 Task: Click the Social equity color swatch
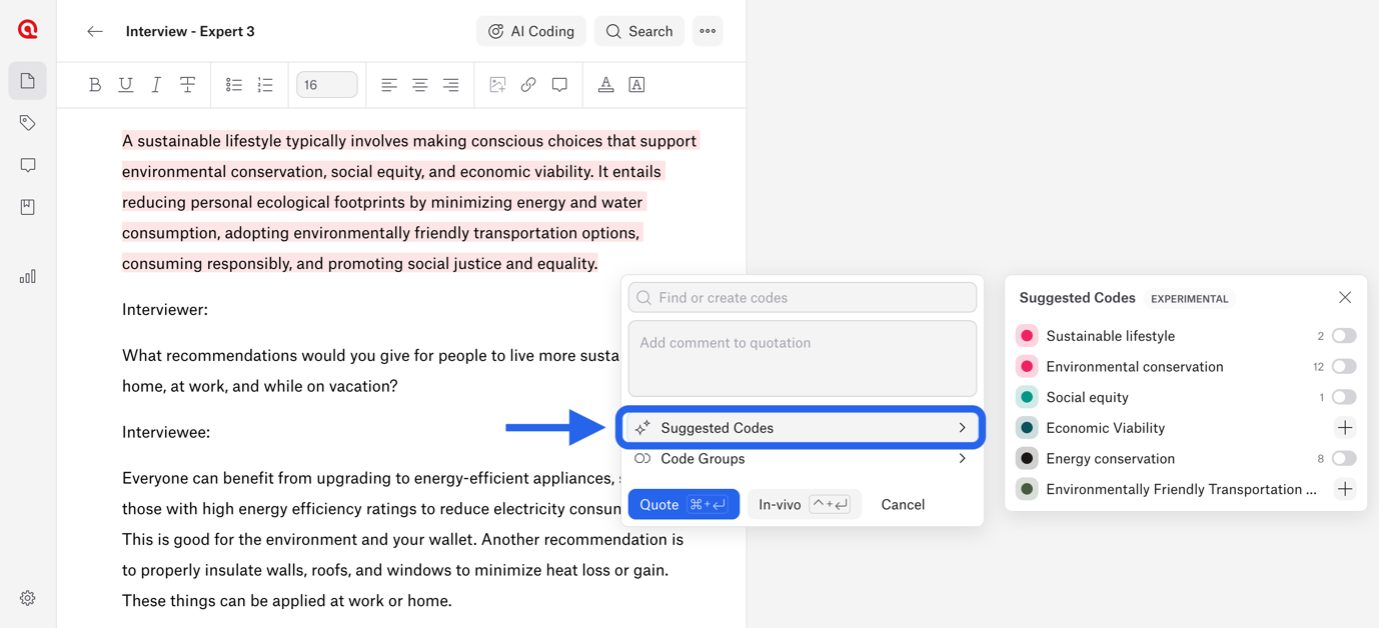tap(1027, 398)
